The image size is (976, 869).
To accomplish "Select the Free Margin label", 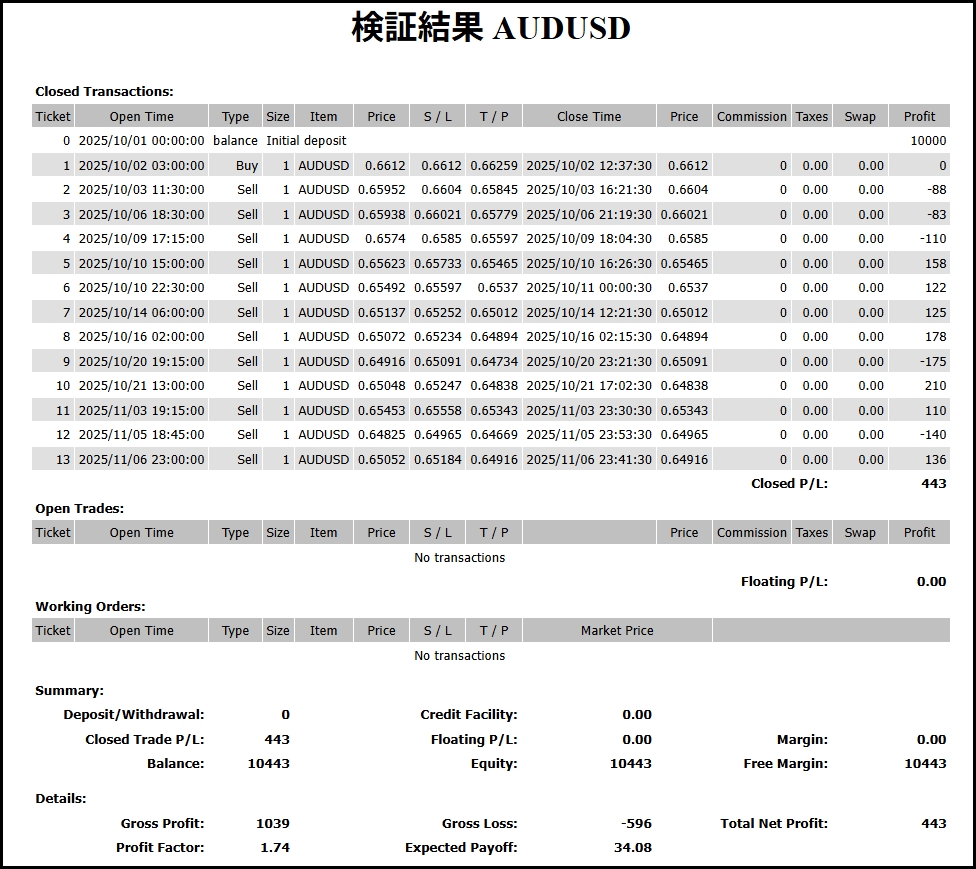I will pos(785,763).
